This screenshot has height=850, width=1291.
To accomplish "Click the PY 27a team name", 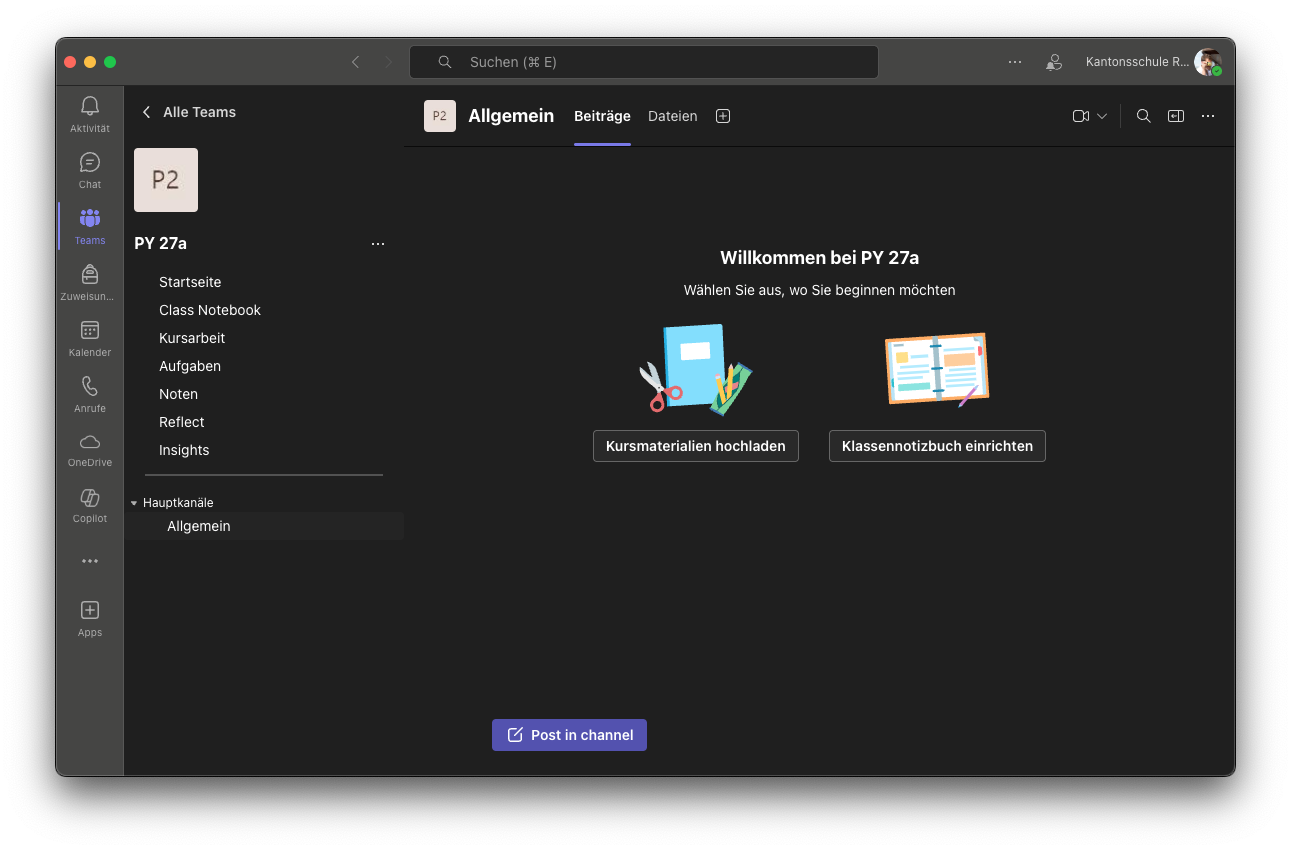I will (161, 243).
